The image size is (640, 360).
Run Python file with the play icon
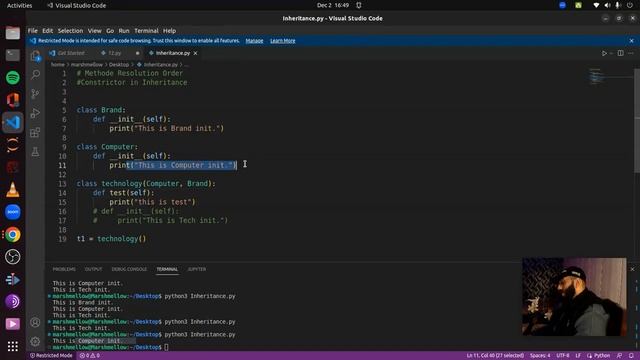(x=604, y=53)
